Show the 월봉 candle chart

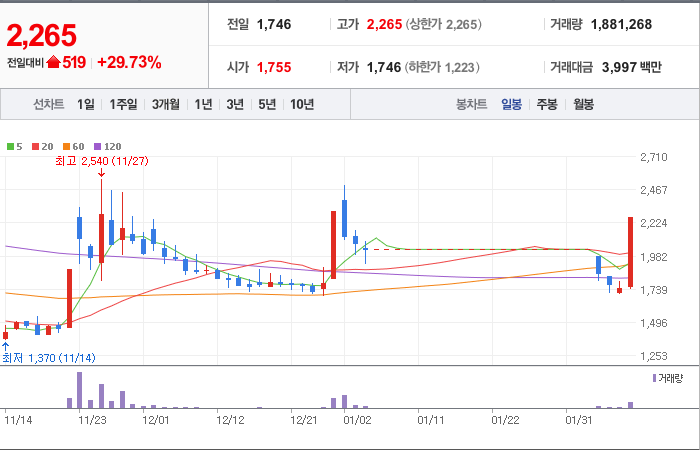[x=583, y=104]
